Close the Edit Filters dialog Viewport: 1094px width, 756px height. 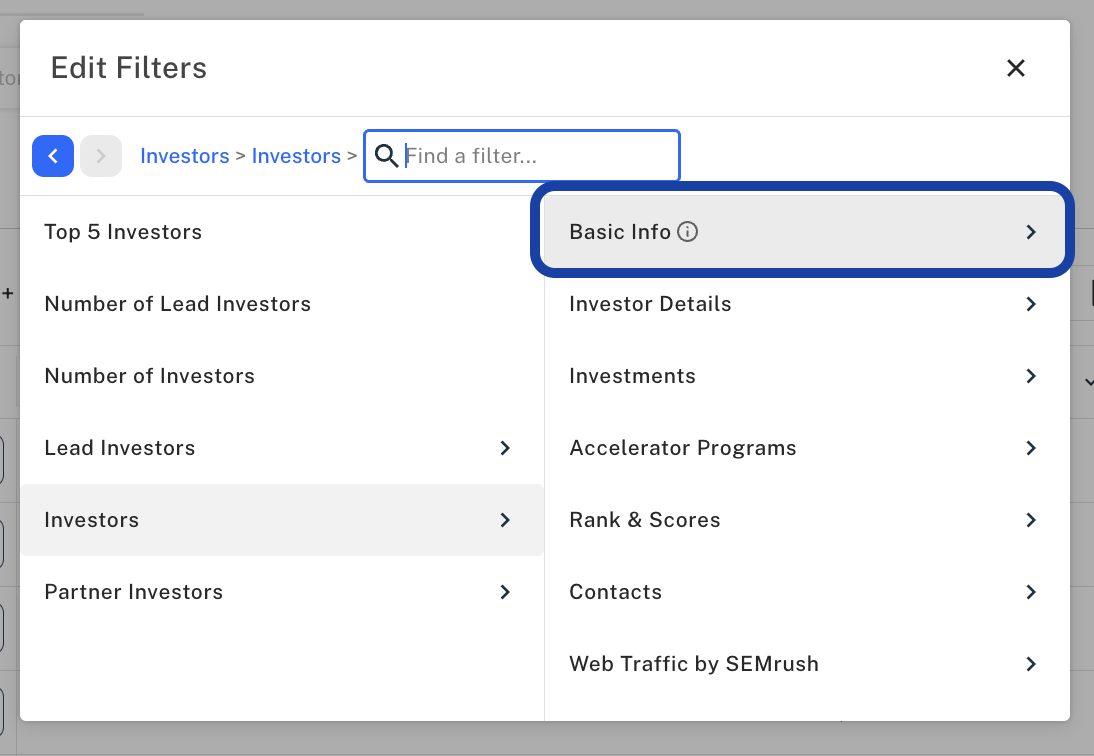pos(1016,68)
